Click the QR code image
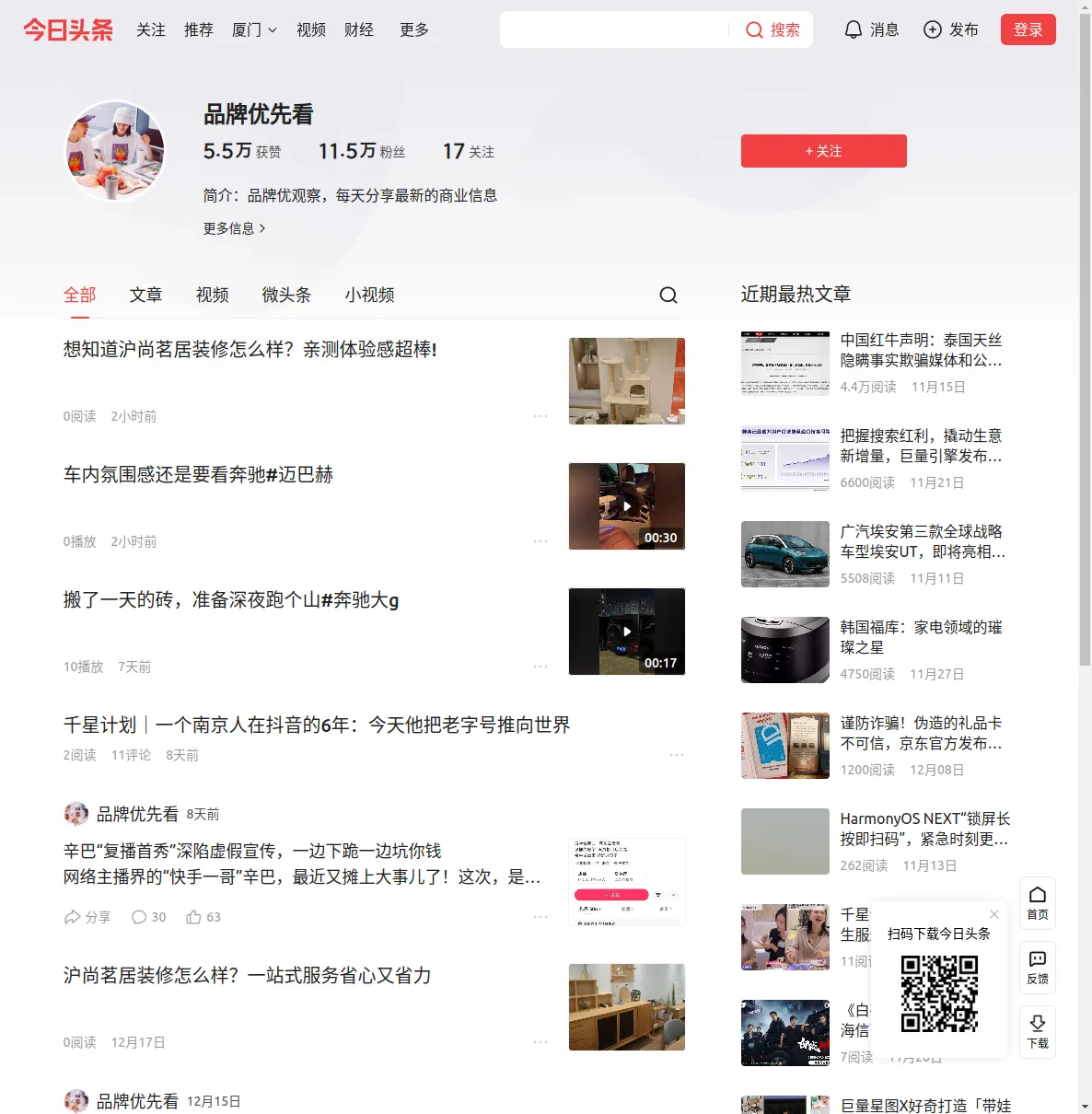The image size is (1092, 1114). click(x=939, y=993)
